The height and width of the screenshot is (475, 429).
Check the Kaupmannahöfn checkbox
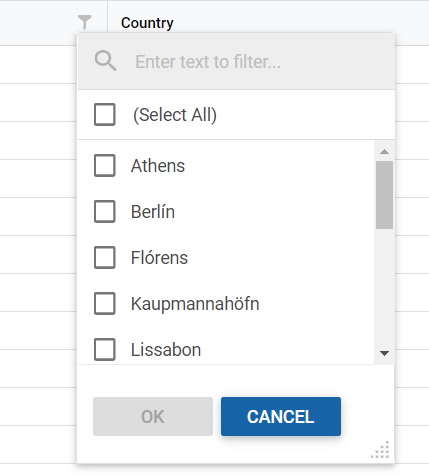(x=105, y=303)
